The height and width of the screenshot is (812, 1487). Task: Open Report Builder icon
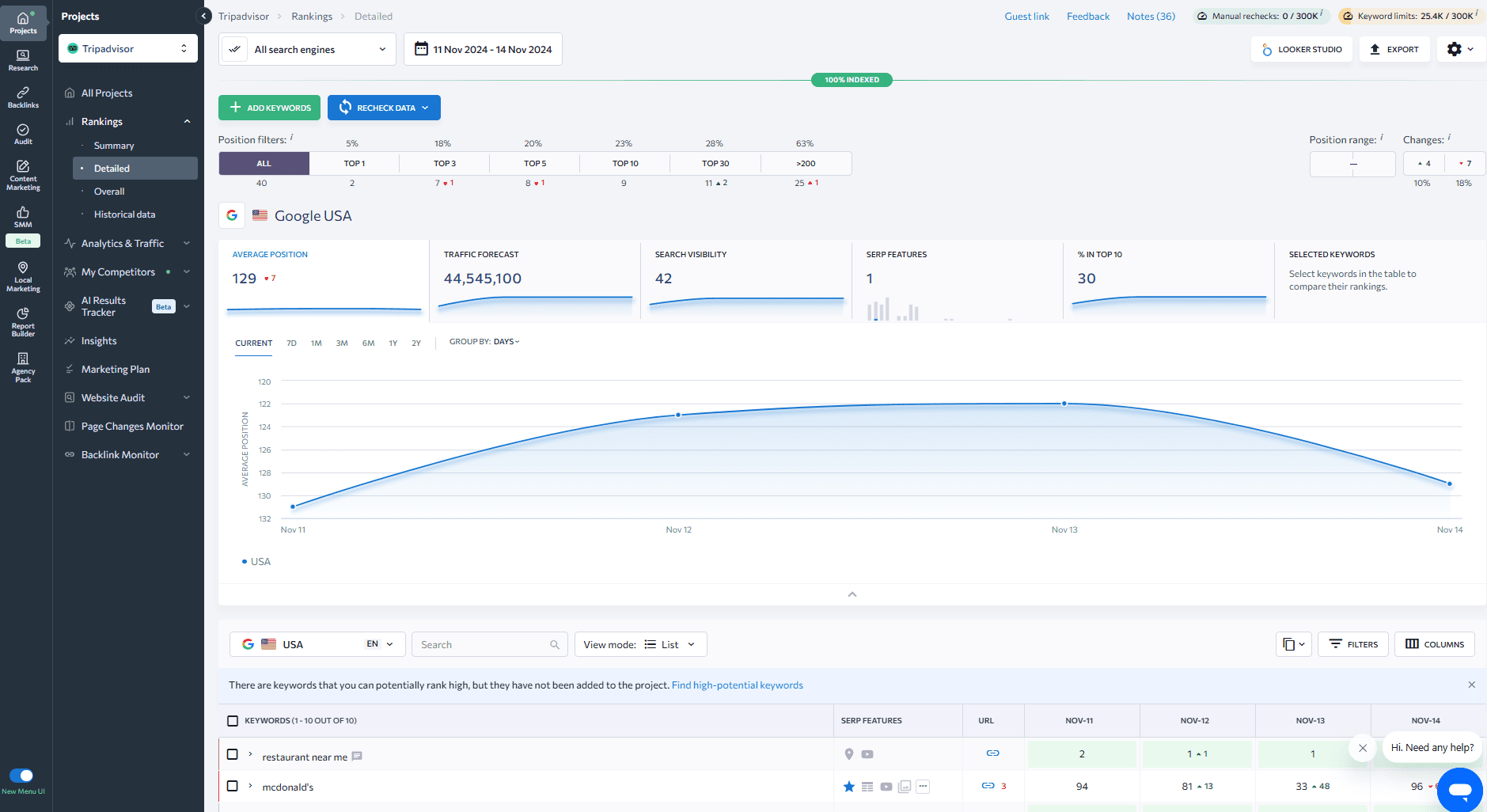[23, 321]
